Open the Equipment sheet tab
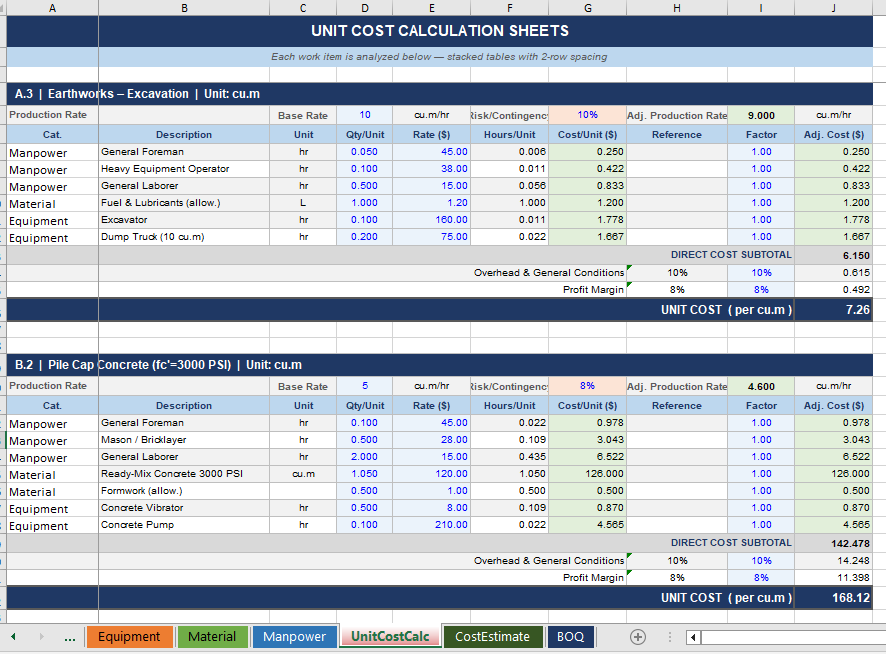The width and height of the screenshot is (886, 654). tap(129, 637)
